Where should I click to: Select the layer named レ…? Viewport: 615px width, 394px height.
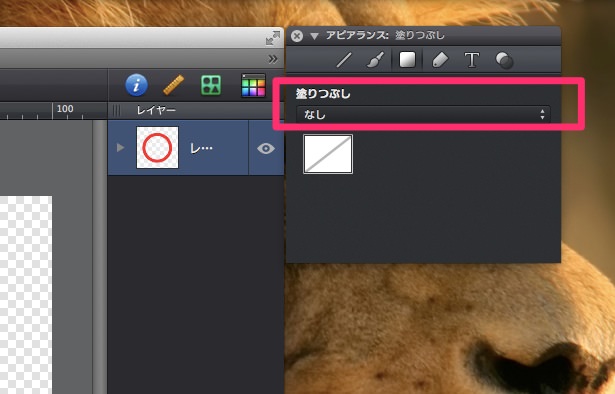coord(201,148)
